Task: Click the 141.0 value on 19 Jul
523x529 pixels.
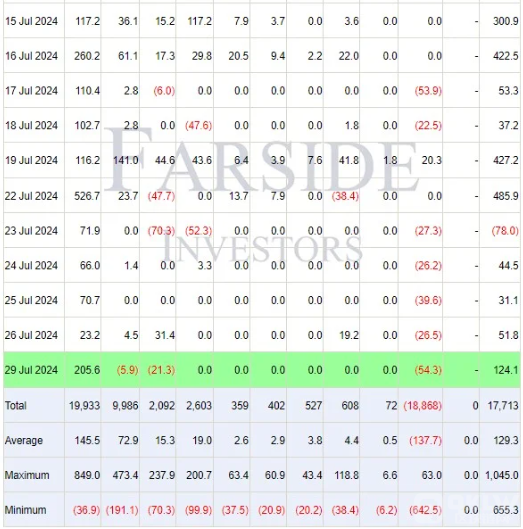Action: [126, 160]
